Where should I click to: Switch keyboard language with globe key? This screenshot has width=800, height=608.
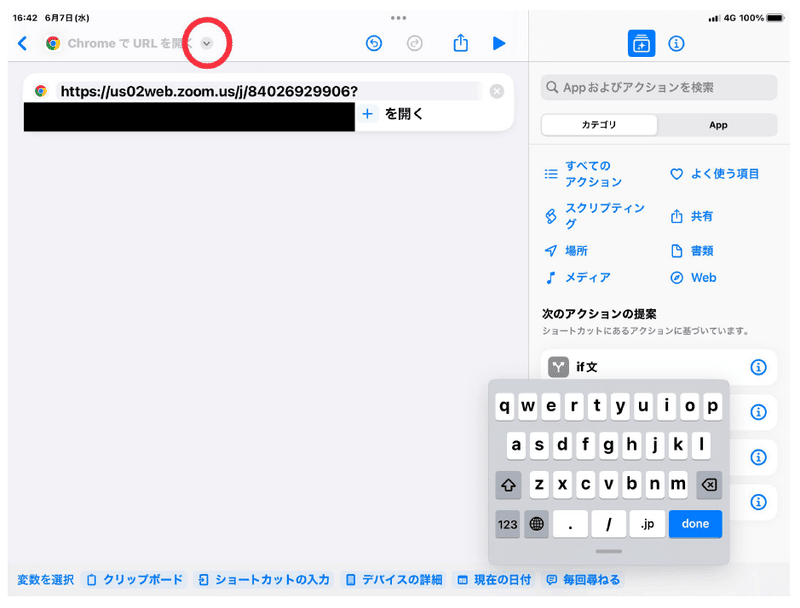pyautogui.click(x=536, y=524)
